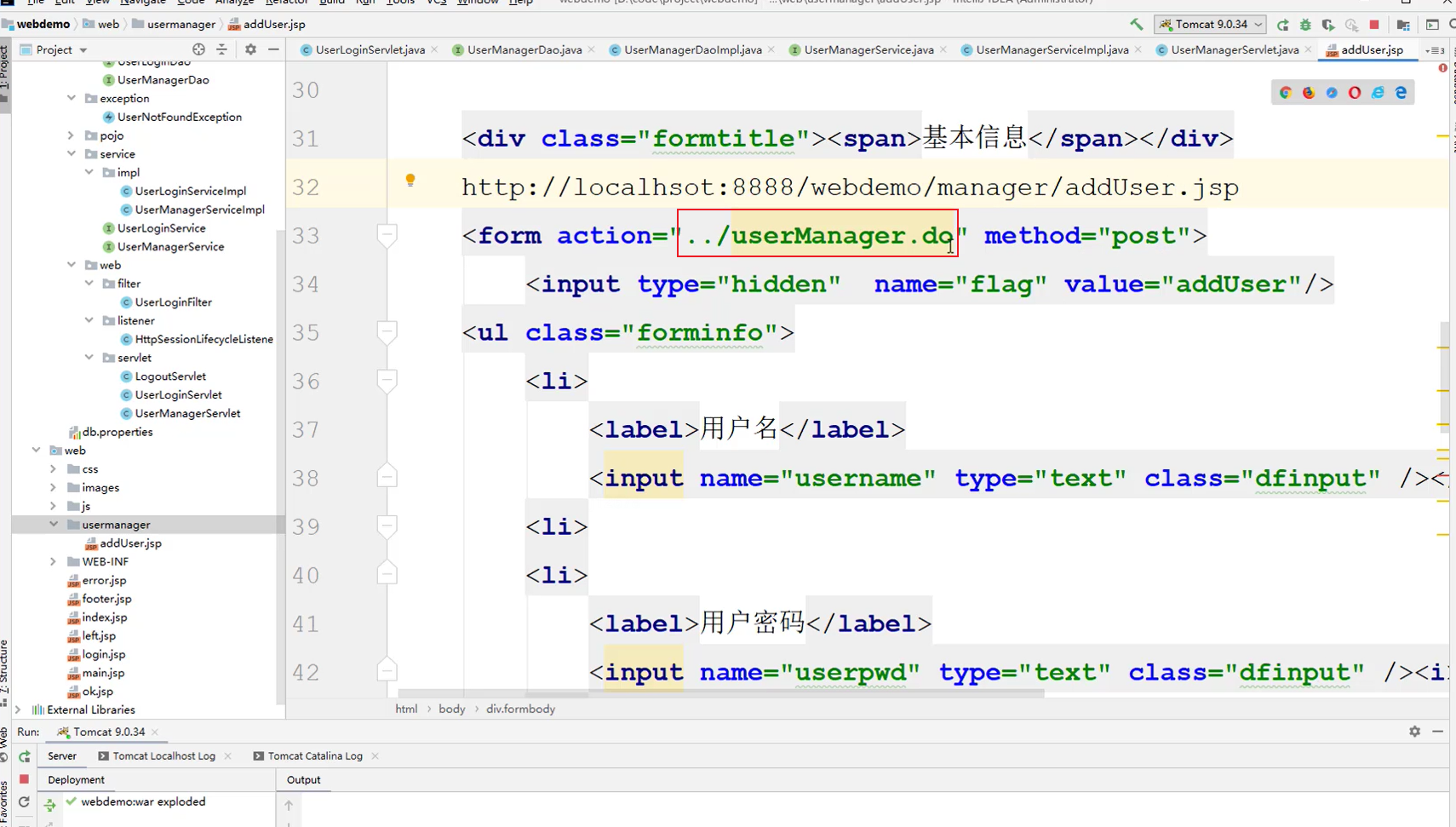Click the profiler run icon in toolbar

(x=1351, y=25)
